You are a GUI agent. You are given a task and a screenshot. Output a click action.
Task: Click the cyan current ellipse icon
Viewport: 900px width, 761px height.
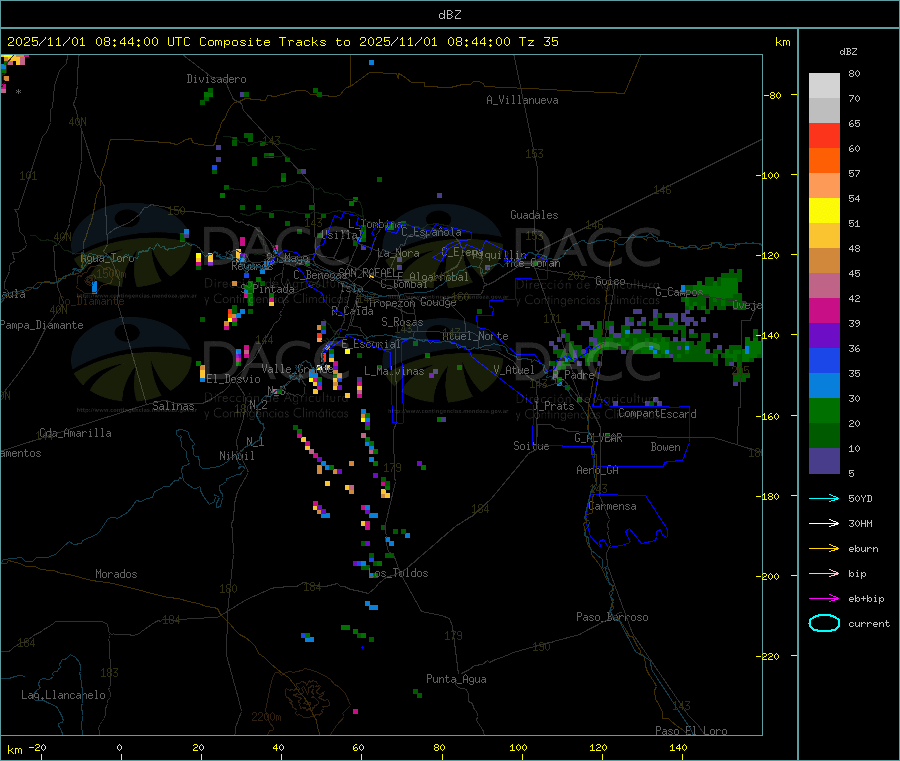coord(824,623)
